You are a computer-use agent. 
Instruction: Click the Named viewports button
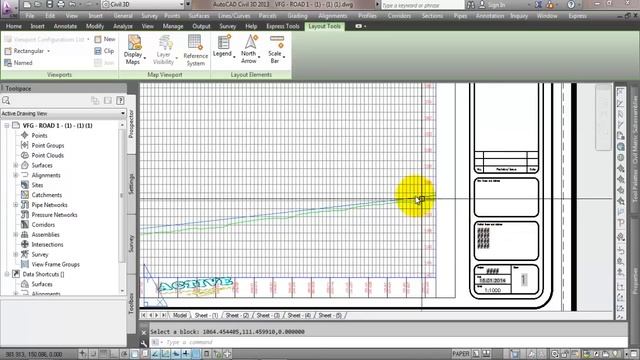pos(18,63)
